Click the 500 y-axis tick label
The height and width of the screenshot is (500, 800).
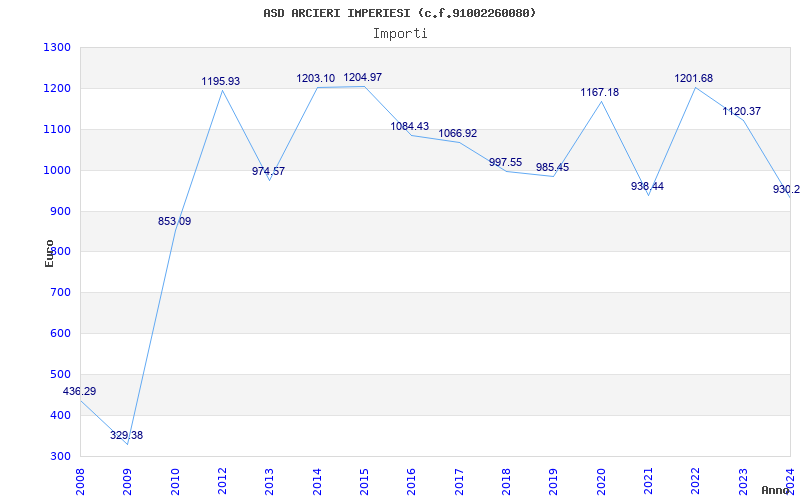(60, 374)
